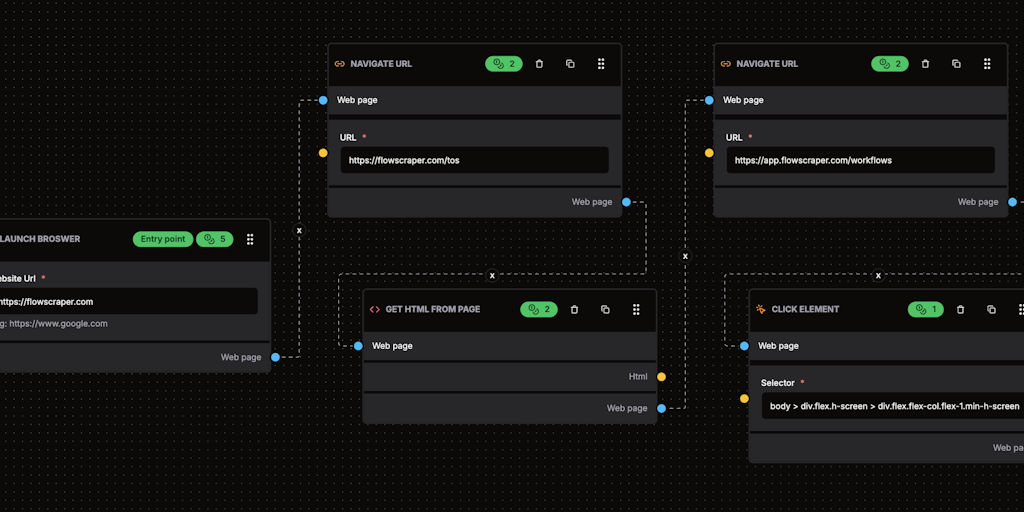Duplicate the flowscraper.com/tos Navigate URL node
This screenshot has width=1024, height=512.
click(x=570, y=64)
